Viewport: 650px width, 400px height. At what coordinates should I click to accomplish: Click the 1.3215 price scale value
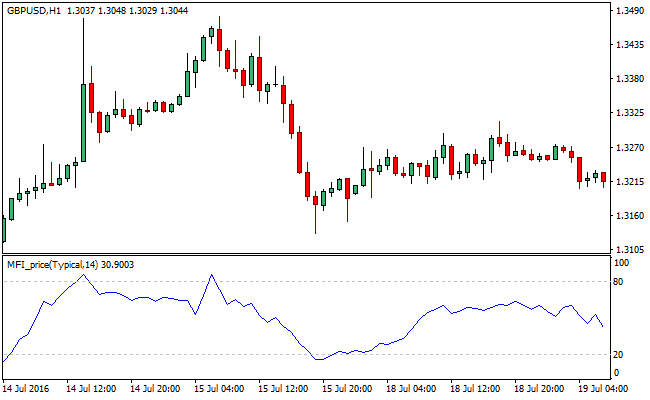628,182
